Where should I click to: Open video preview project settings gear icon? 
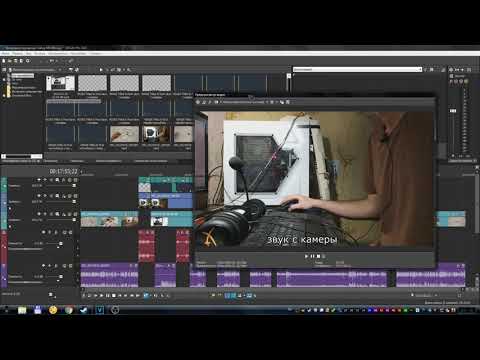198,102
